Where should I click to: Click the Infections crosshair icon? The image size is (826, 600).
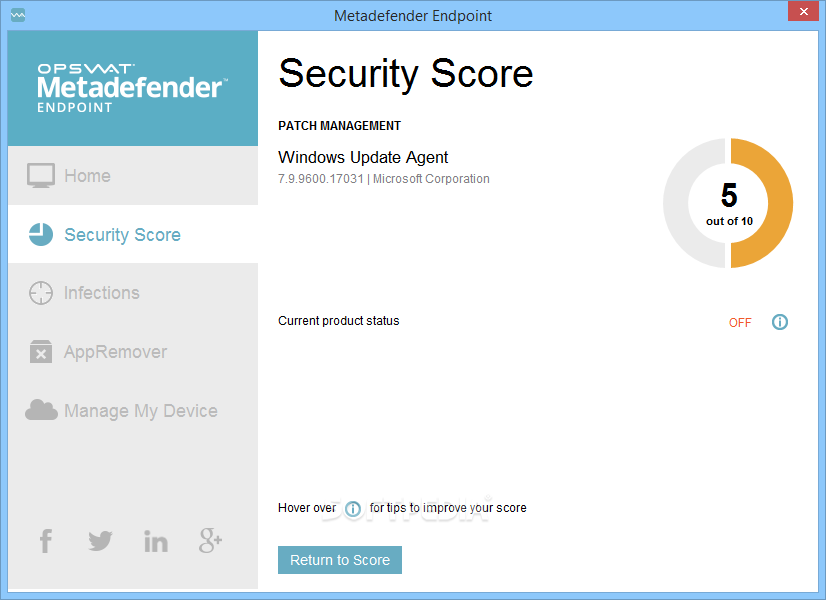pyautogui.click(x=41, y=293)
